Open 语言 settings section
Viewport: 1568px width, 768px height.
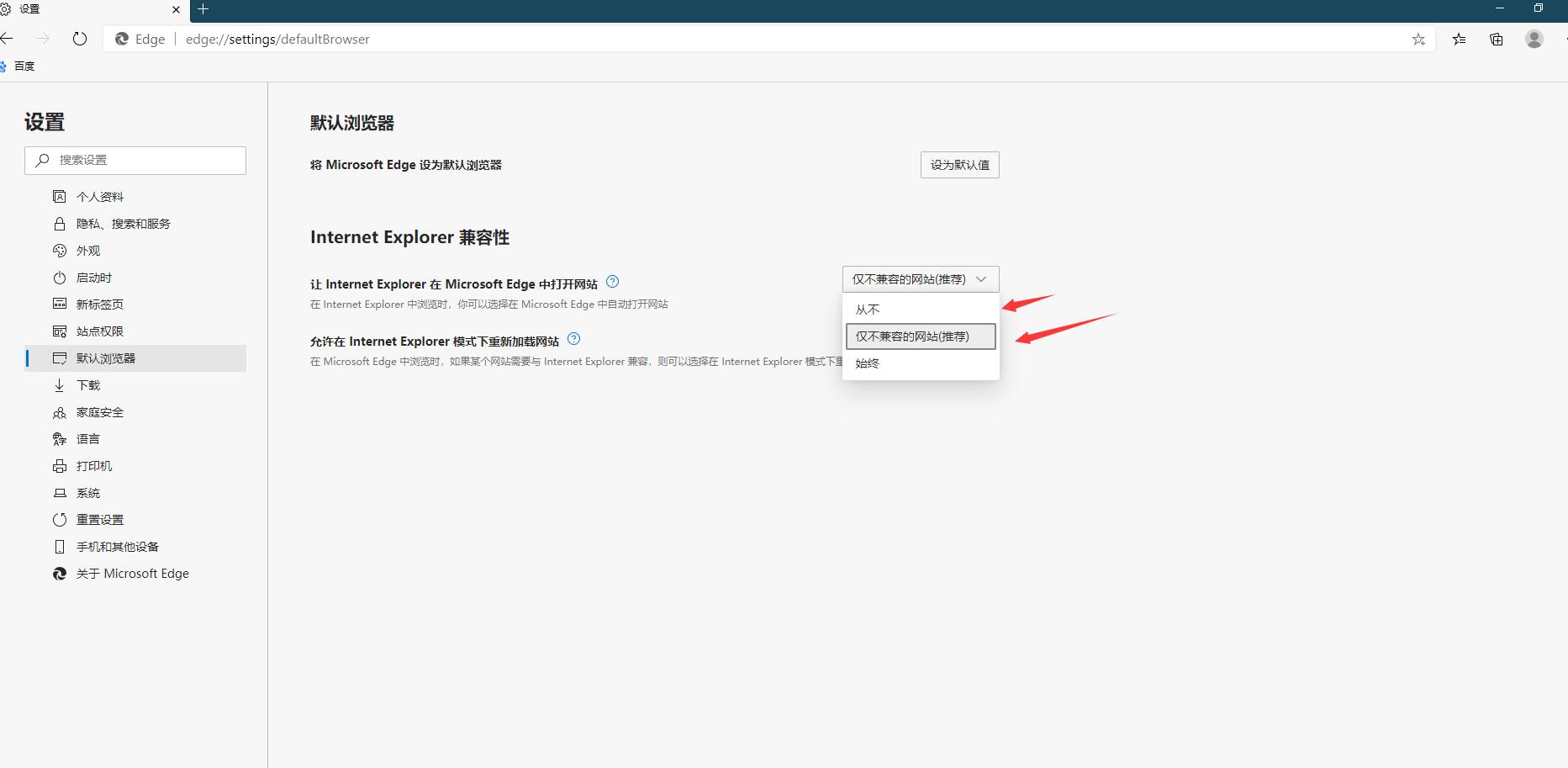(136, 439)
